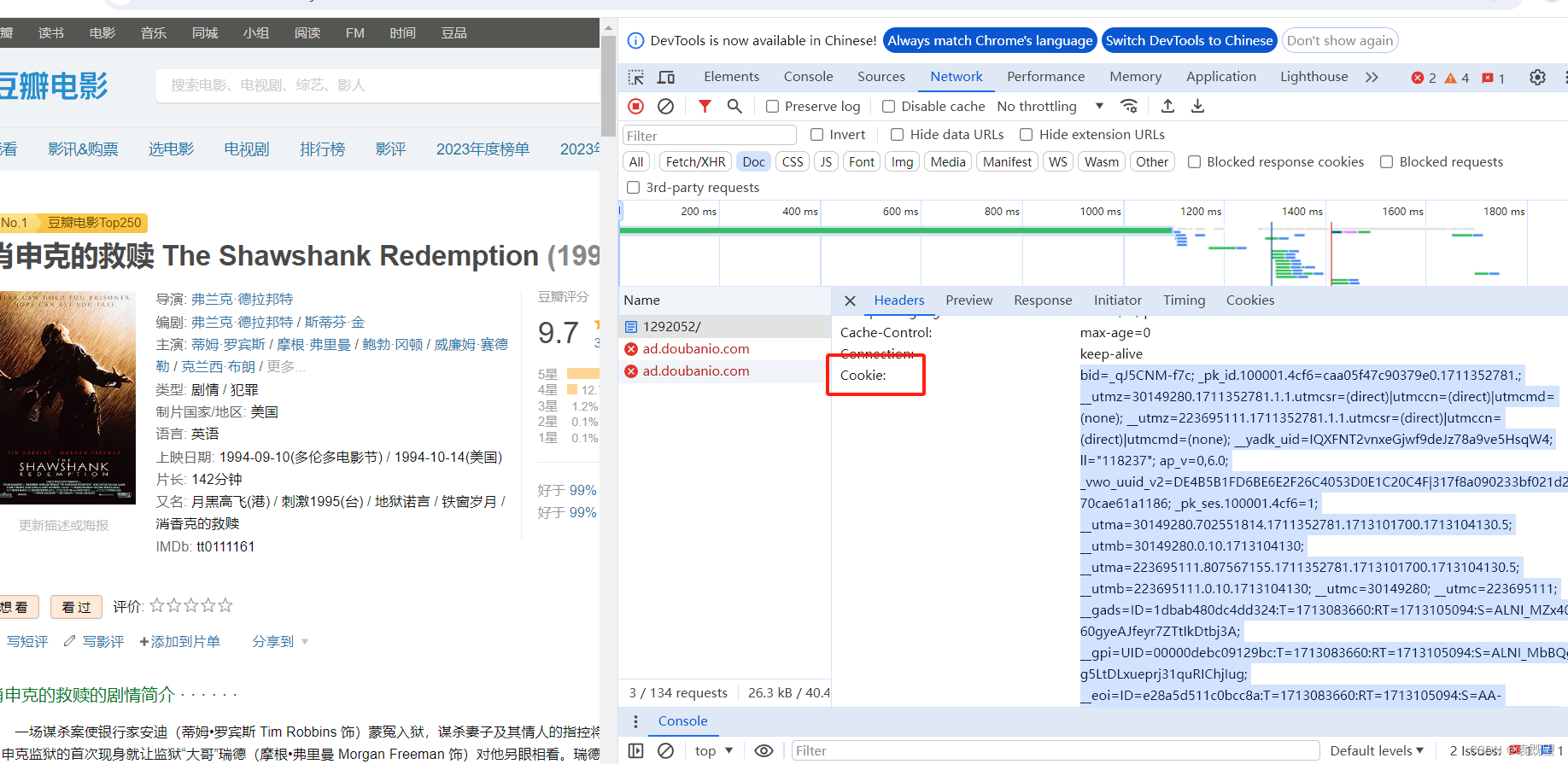Image resolution: width=1568 pixels, height=764 pixels.
Task: Check Blocked response cookies
Action: click(1194, 161)
